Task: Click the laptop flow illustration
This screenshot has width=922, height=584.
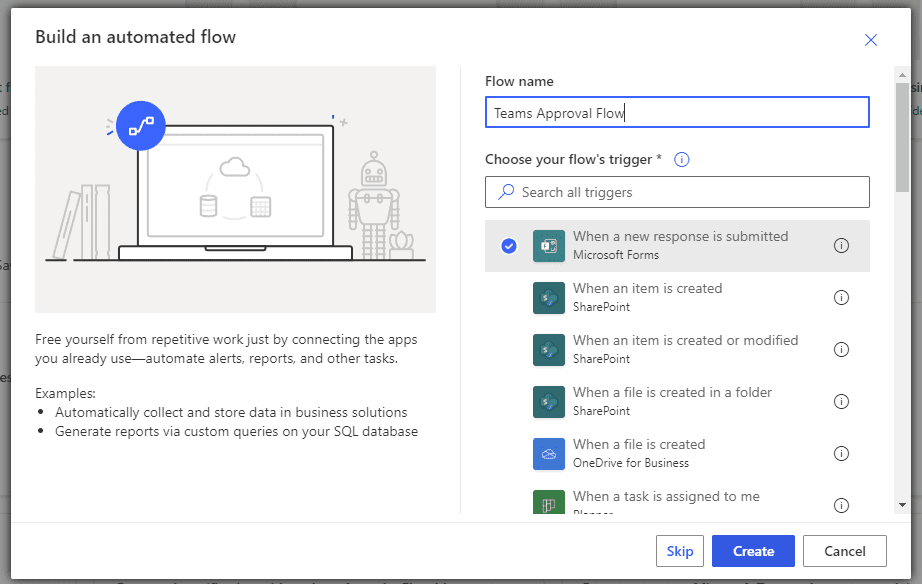Action: tap(235, 189)
